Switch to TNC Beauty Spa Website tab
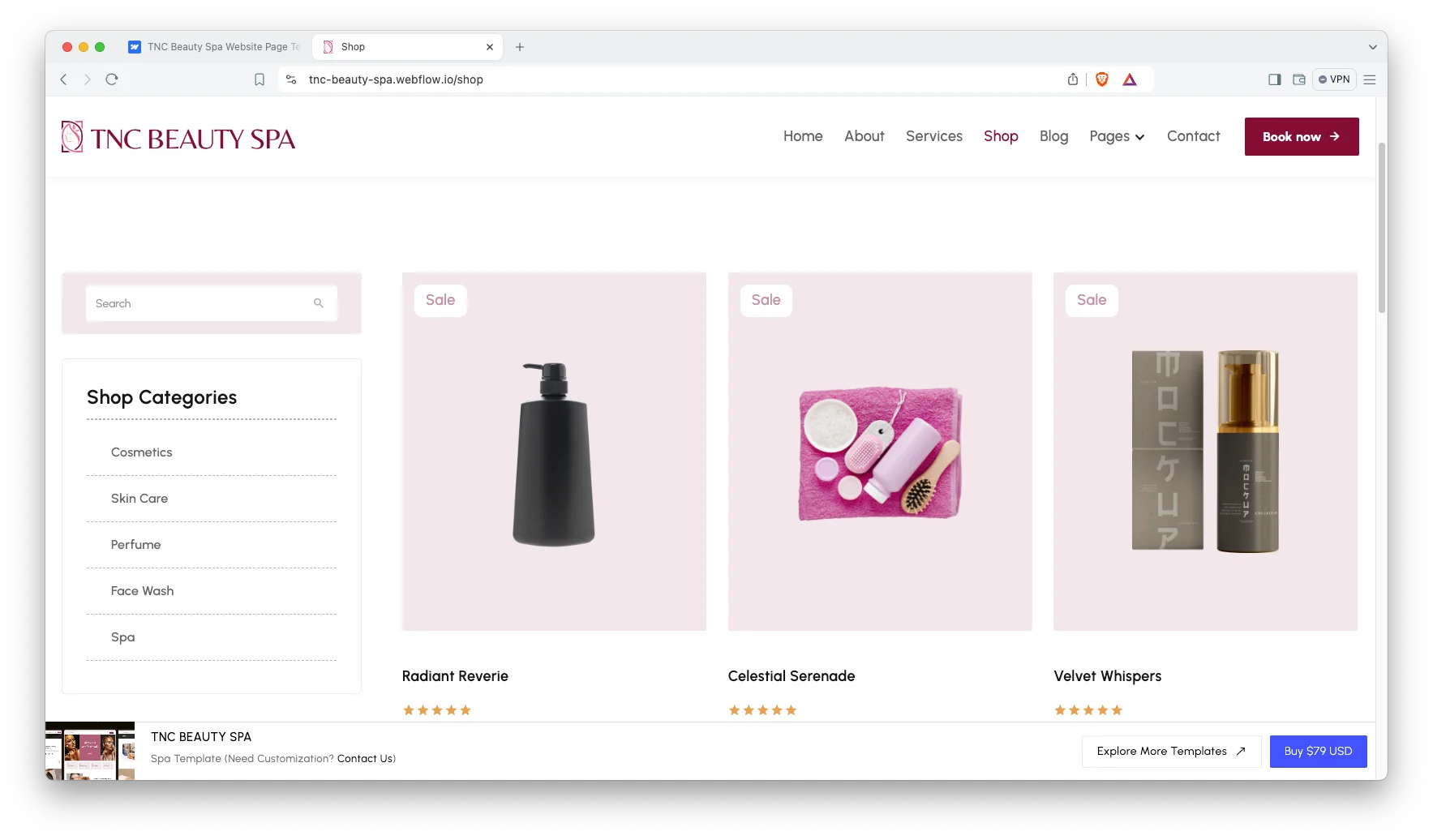The image size is (1433, 840). [x=216, y=47]
